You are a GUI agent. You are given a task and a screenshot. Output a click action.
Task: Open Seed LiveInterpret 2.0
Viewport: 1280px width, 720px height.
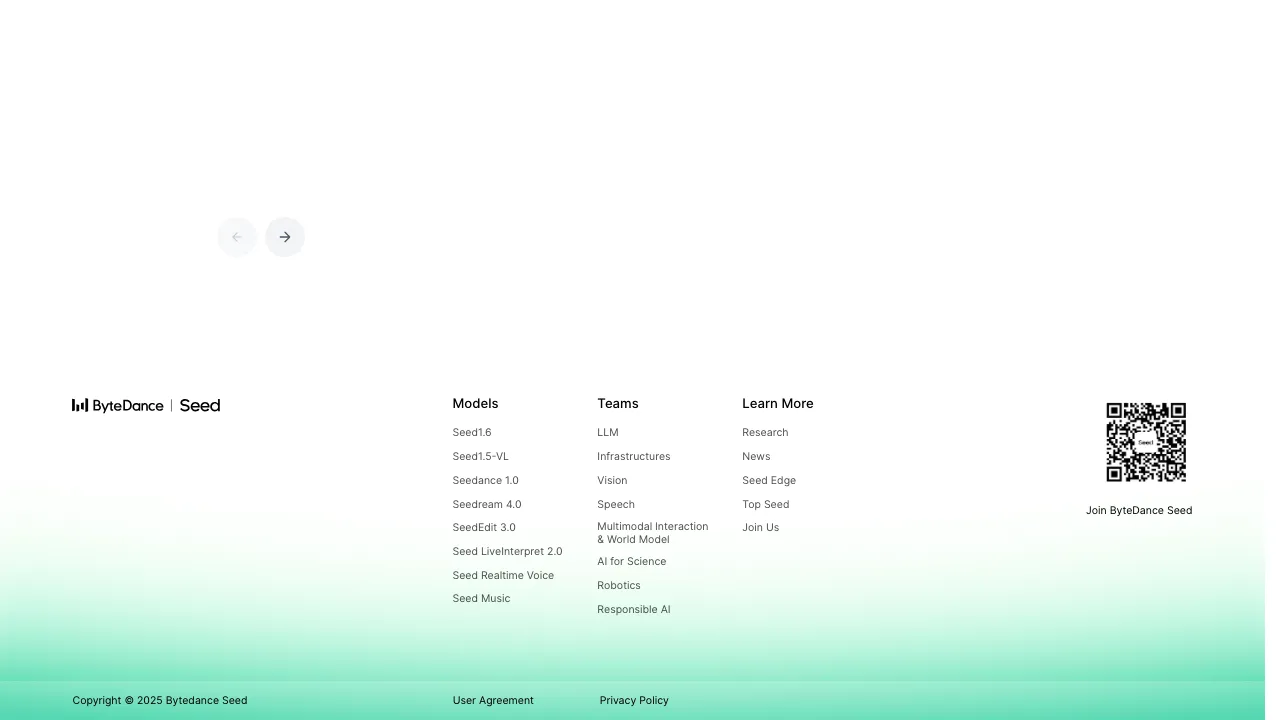[507, 551]
